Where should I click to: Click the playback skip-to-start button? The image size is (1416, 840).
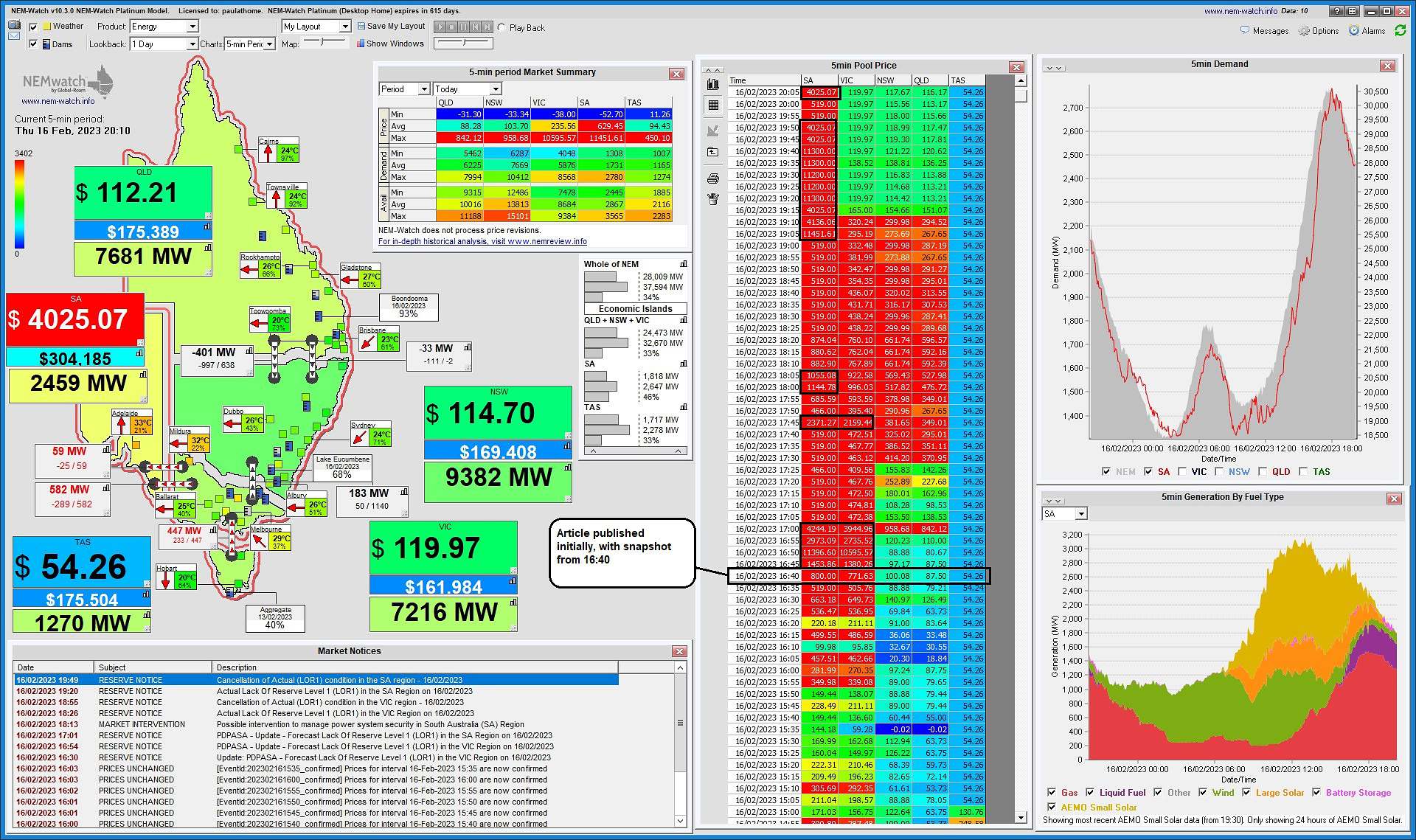pyautogui.click(x=475, y=27)
